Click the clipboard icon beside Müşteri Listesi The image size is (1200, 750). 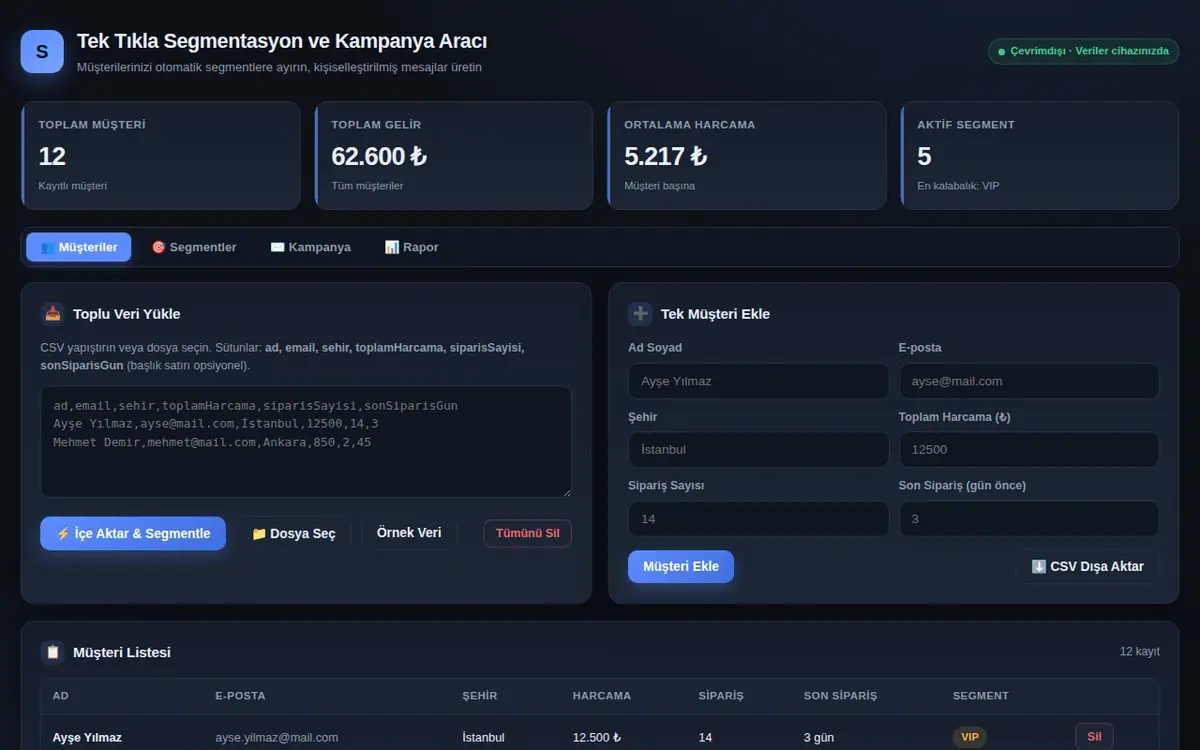52,652
